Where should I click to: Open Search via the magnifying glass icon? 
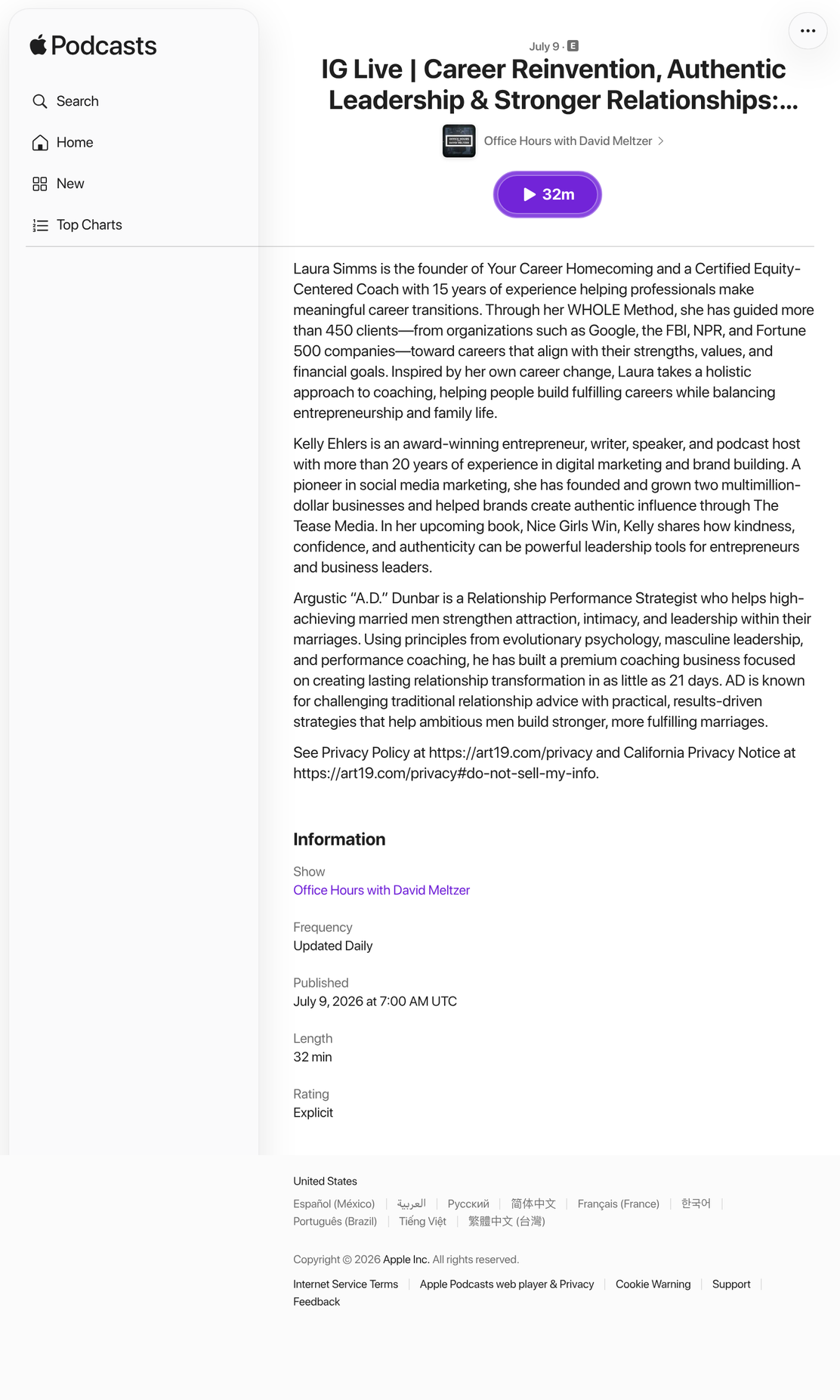40,101
